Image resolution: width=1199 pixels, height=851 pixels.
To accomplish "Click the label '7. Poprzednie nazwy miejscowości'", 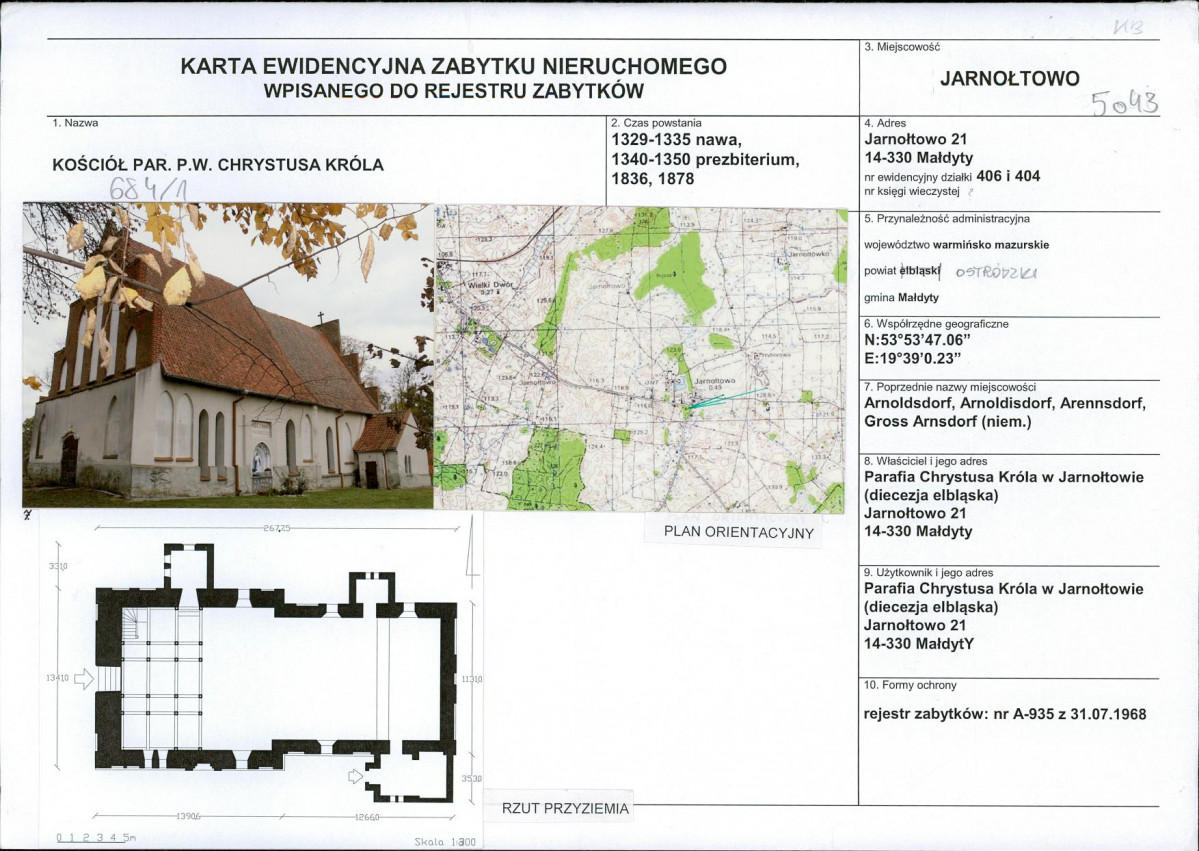I will click(x=950, y=387).
